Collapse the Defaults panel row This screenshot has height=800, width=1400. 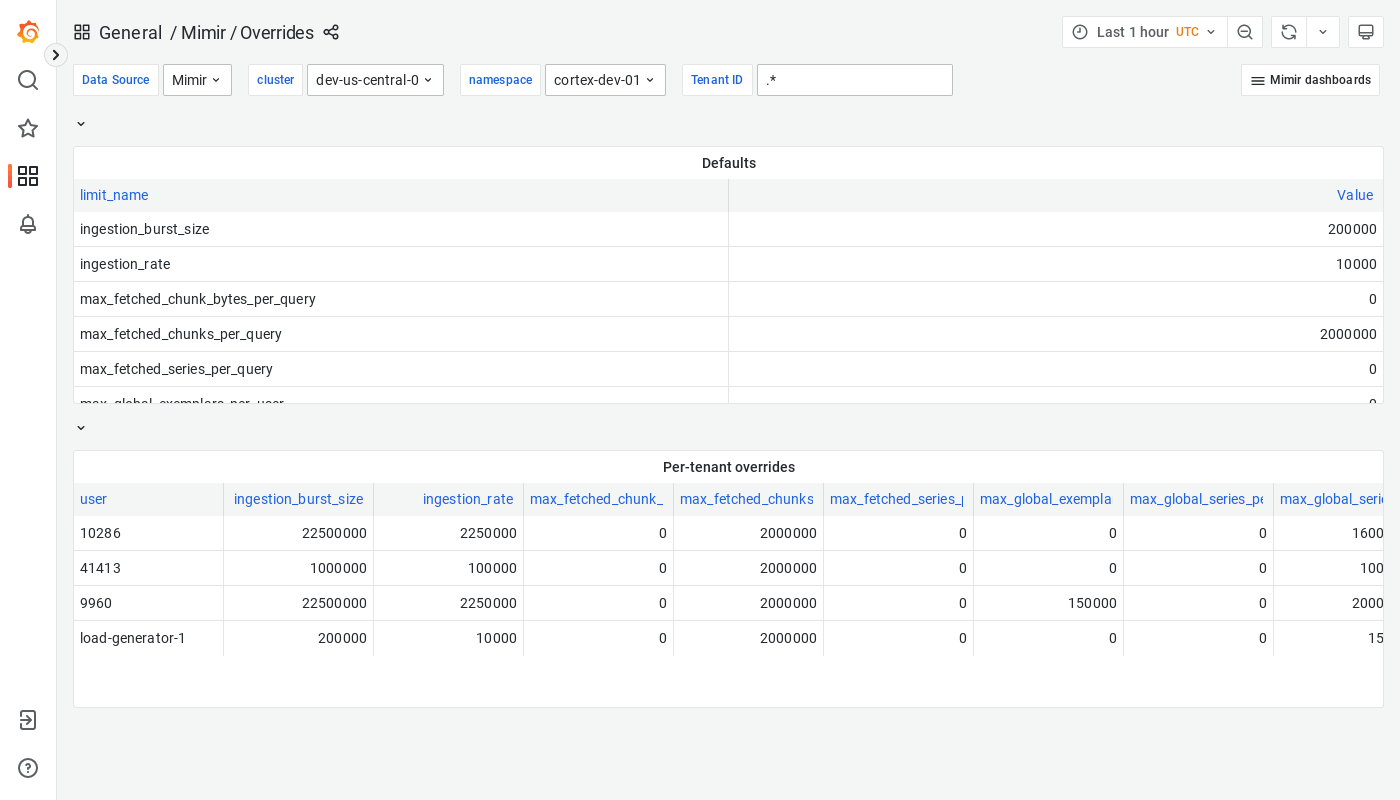coord(81,123)
